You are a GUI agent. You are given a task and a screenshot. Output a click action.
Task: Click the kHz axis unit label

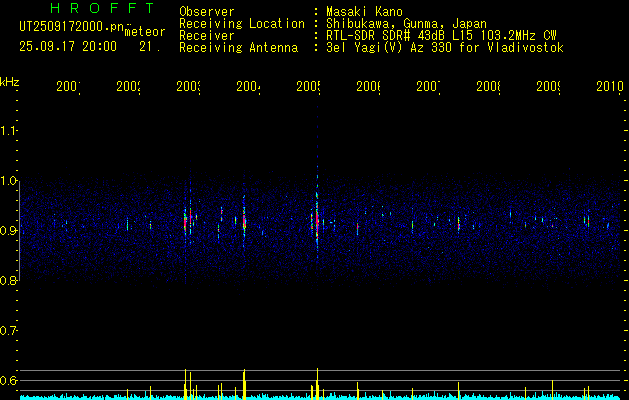tap(9, 82)
